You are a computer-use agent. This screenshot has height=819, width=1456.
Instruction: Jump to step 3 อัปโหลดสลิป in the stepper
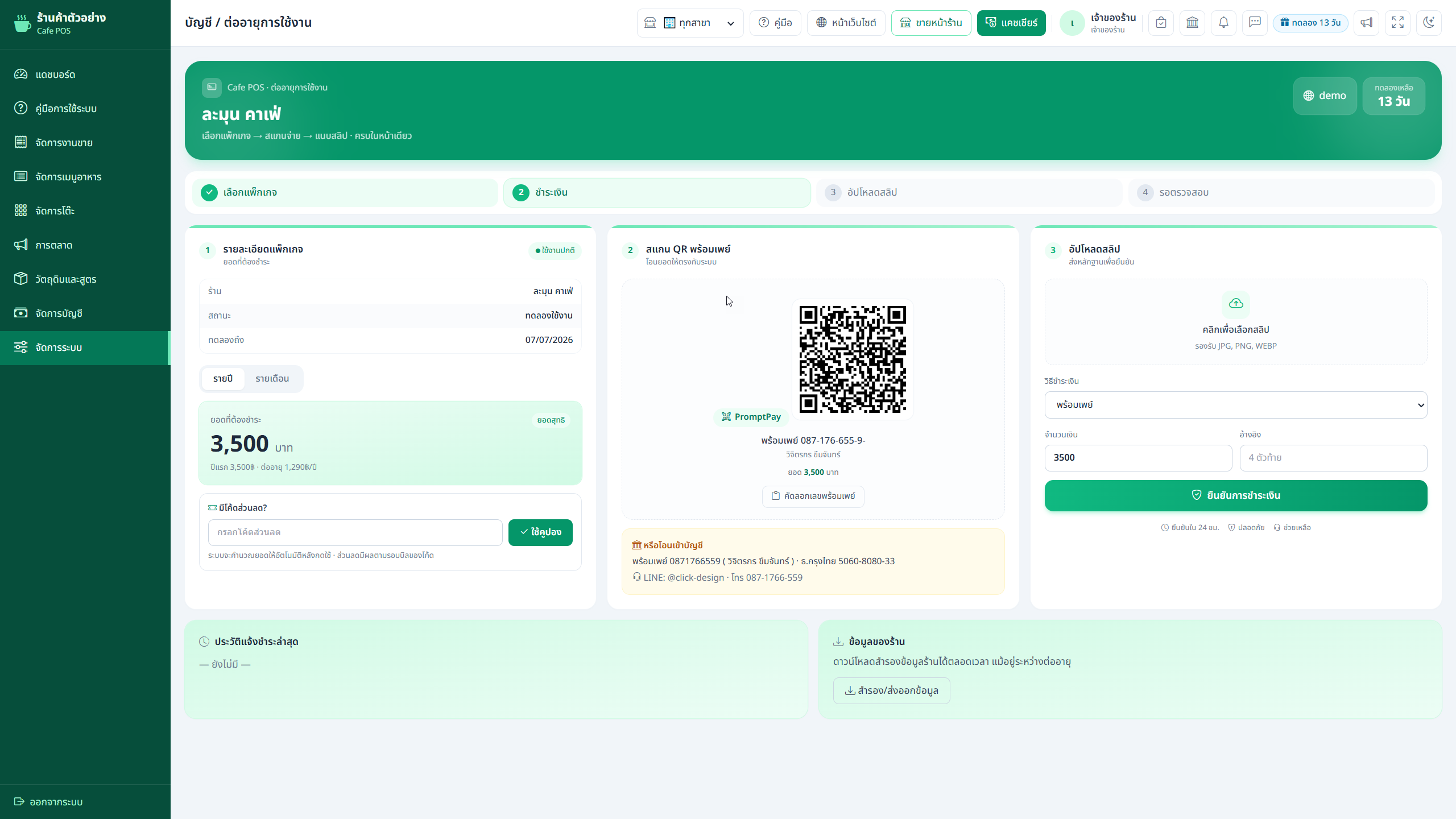[969, 193]
